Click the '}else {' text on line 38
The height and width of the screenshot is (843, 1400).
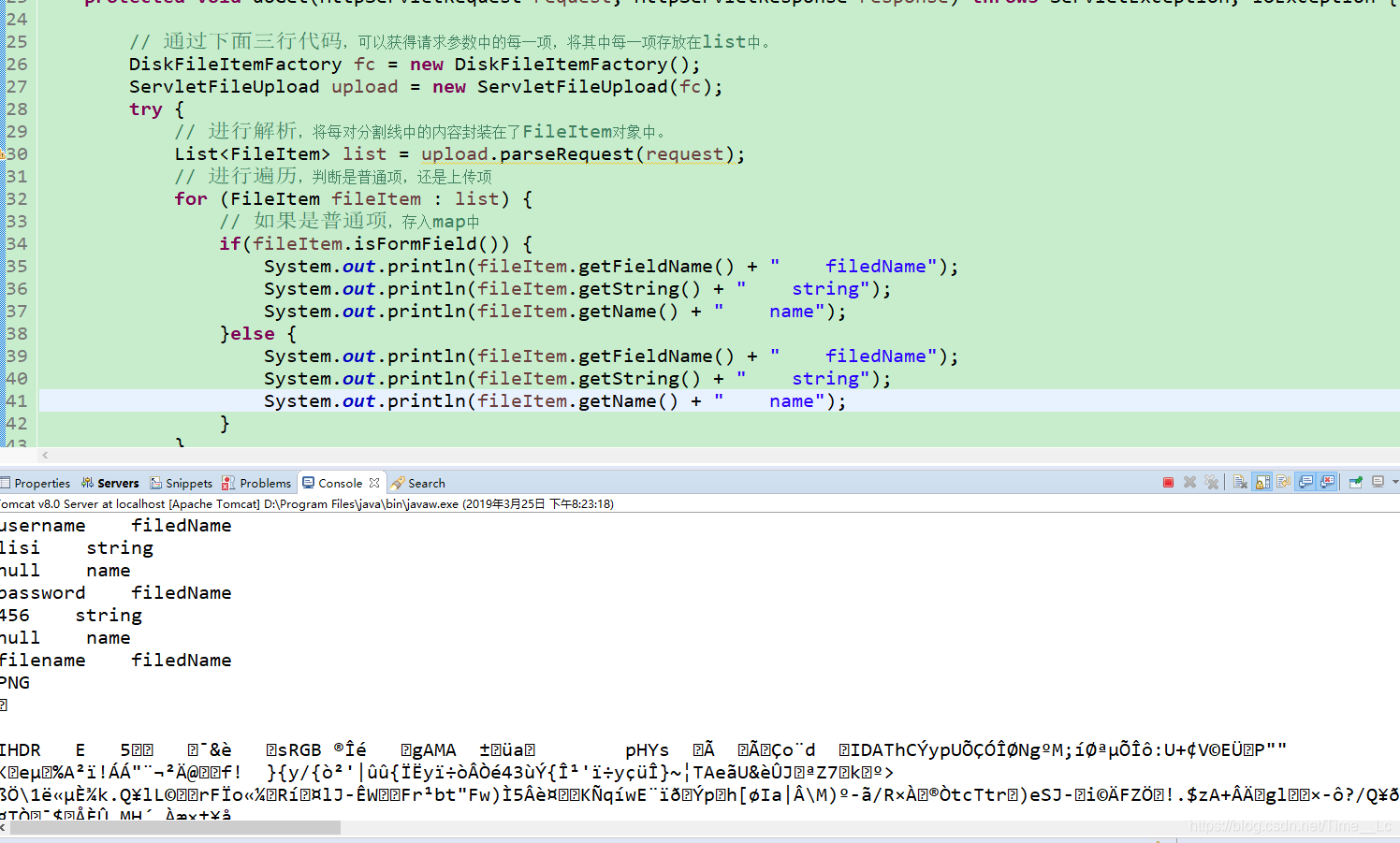(257, 334)
